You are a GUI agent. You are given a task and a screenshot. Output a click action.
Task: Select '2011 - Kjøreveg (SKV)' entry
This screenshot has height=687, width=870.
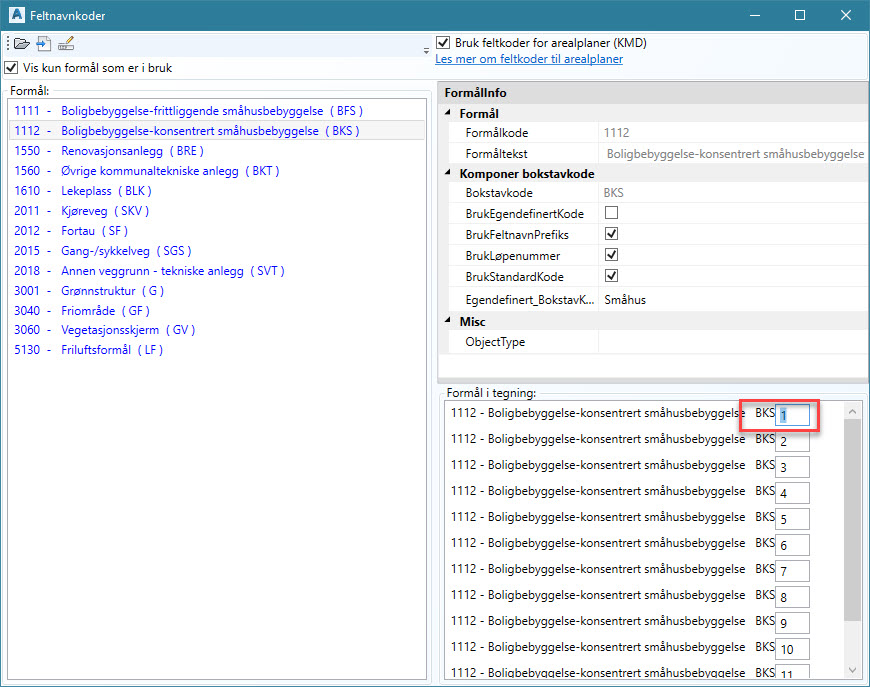tap(82, 211)
